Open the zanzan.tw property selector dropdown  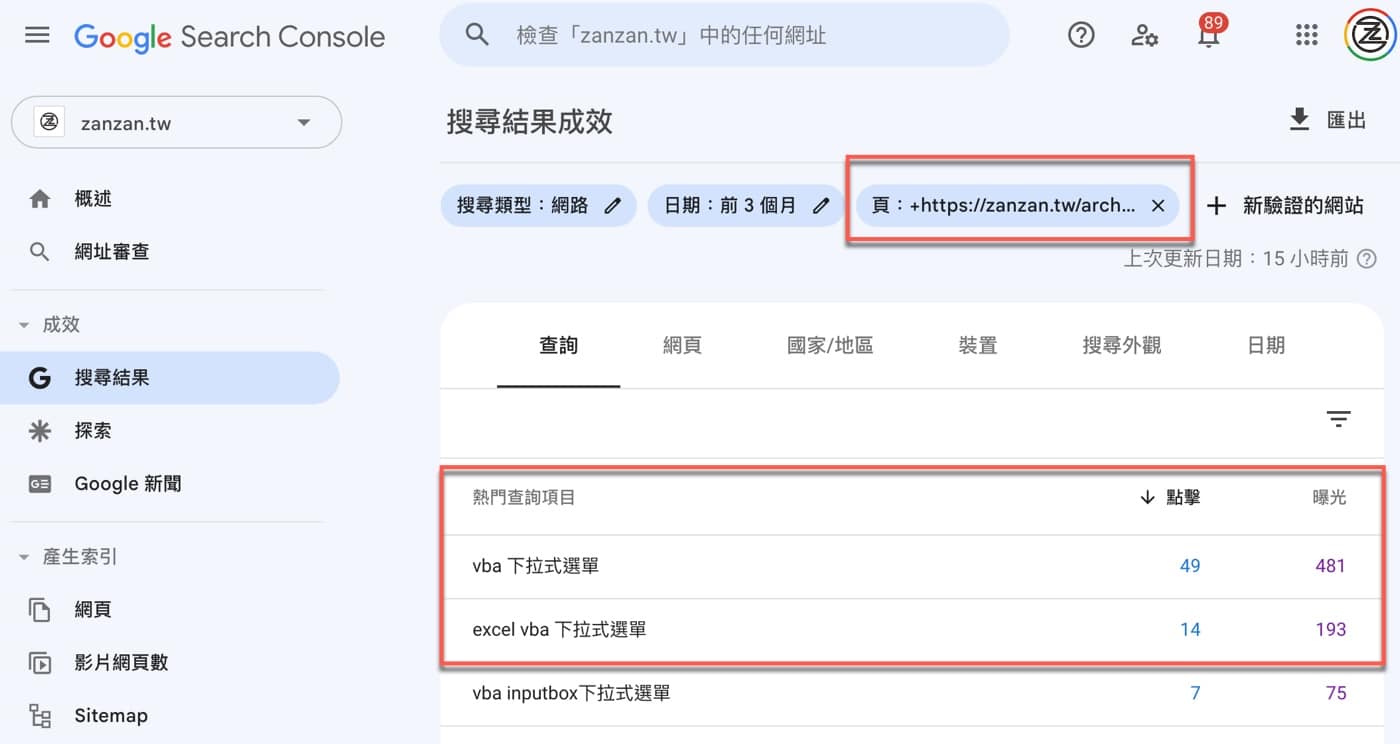(x=176, y=123)
